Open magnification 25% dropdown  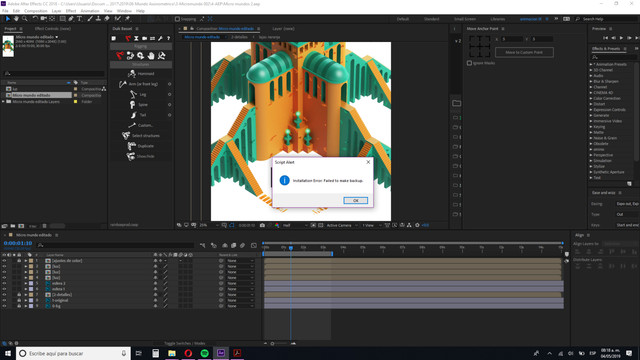click(x=209, y=225)
